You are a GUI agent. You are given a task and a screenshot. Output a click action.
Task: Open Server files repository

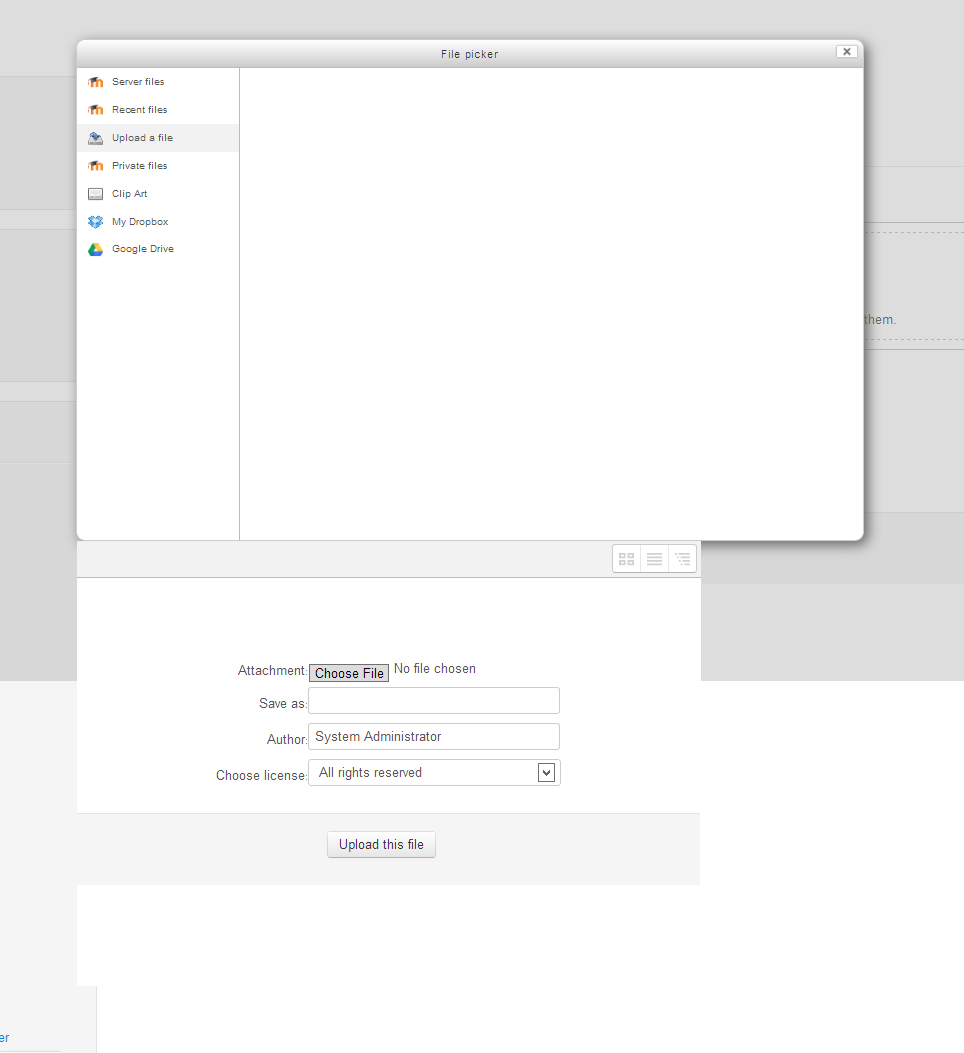coord(158,82)
